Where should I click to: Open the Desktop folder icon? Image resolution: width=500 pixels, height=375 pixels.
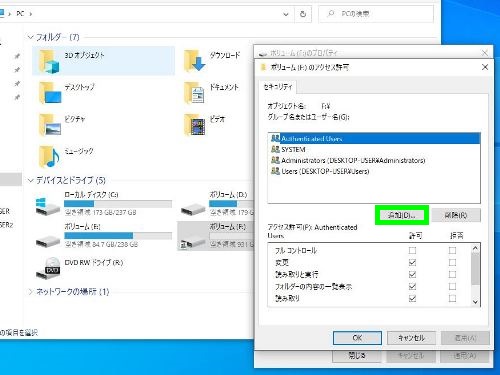[50, 93]
